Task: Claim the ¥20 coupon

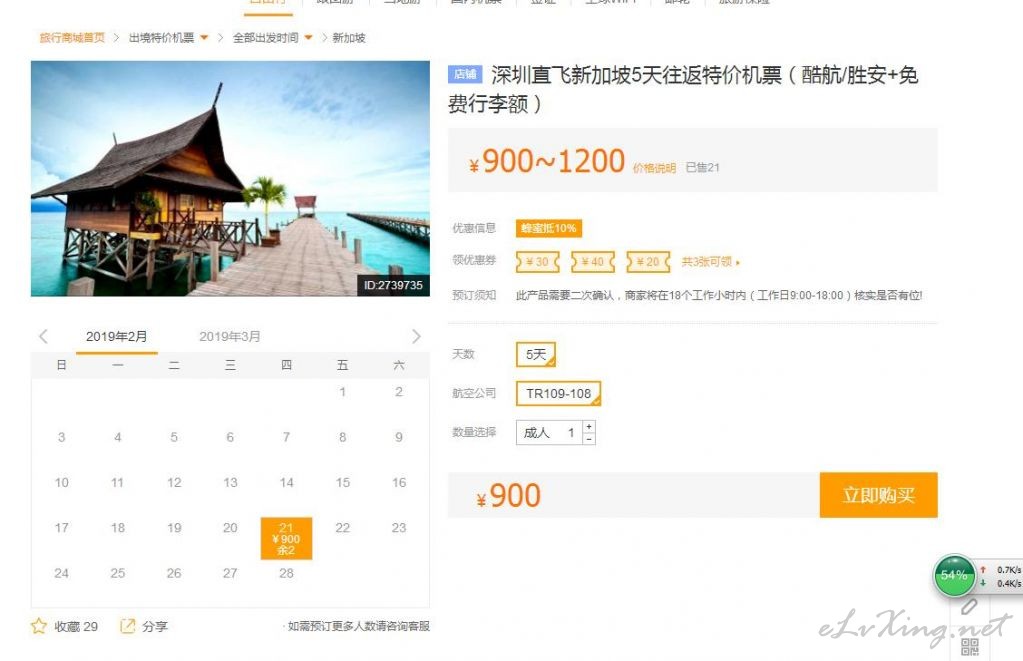Action: tap(648, 262)
